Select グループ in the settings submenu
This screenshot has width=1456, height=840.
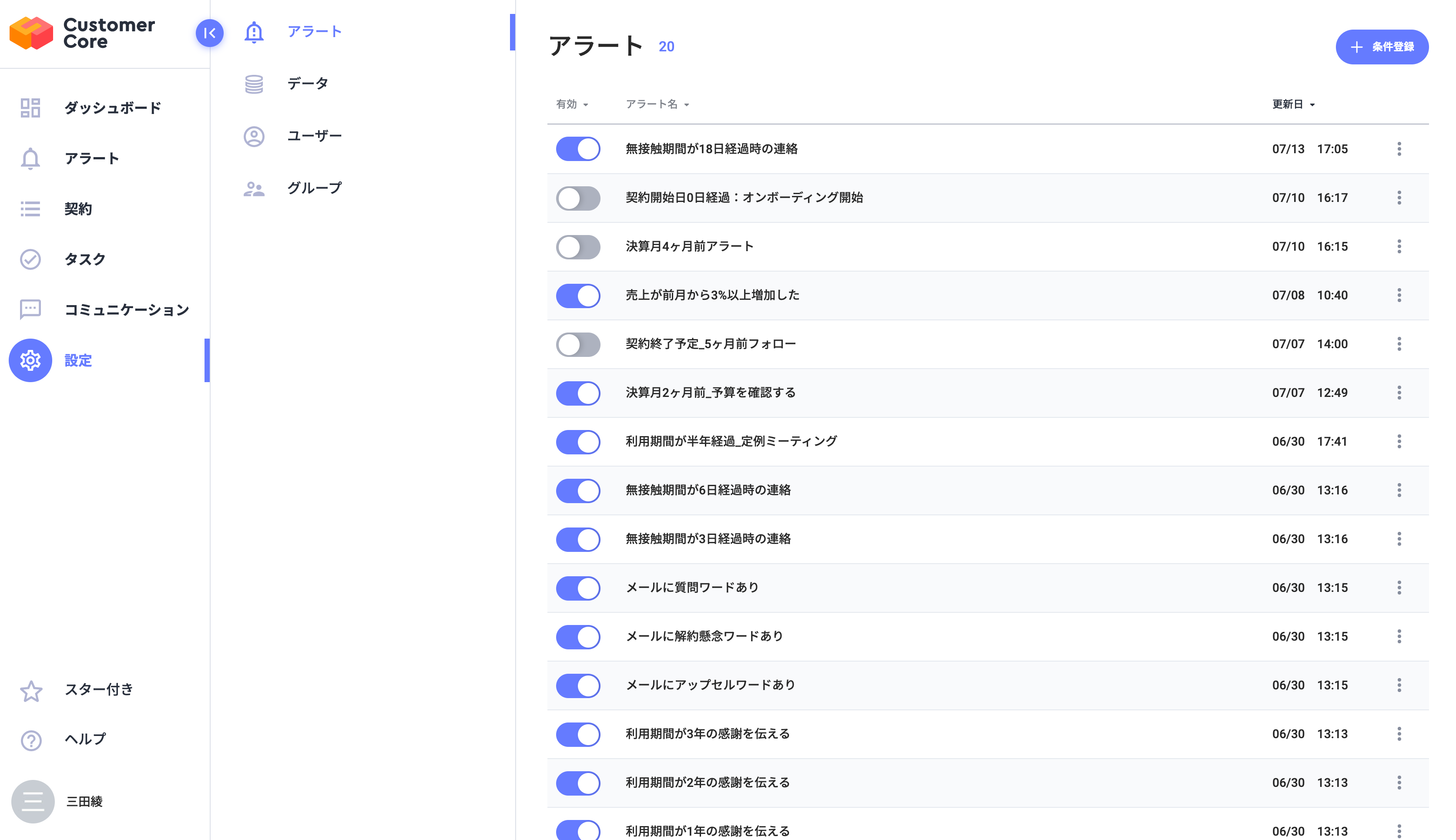click(314, 188)
